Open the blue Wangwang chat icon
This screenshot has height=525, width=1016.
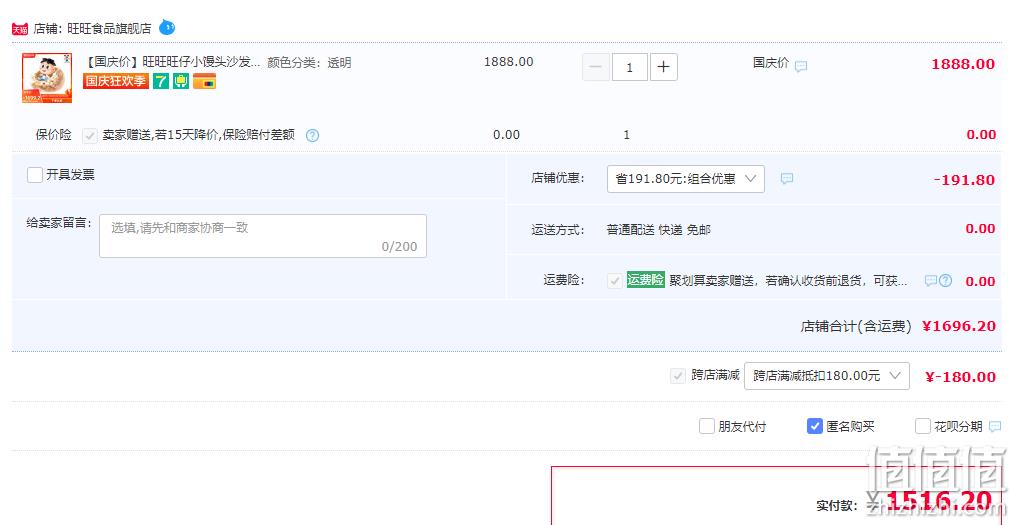[x=167, y=28]
